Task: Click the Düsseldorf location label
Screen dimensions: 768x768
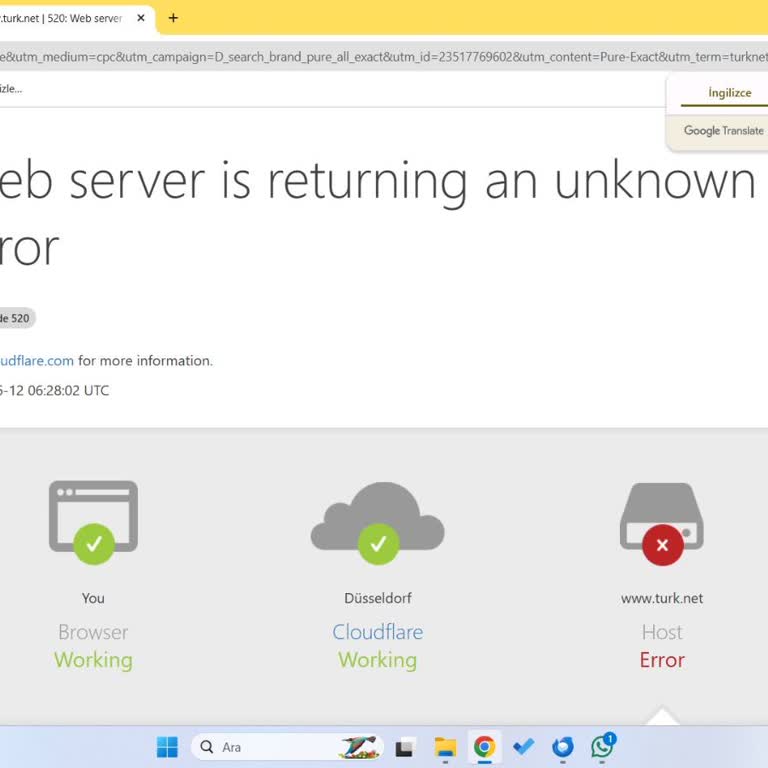Action: coord(378,598)
